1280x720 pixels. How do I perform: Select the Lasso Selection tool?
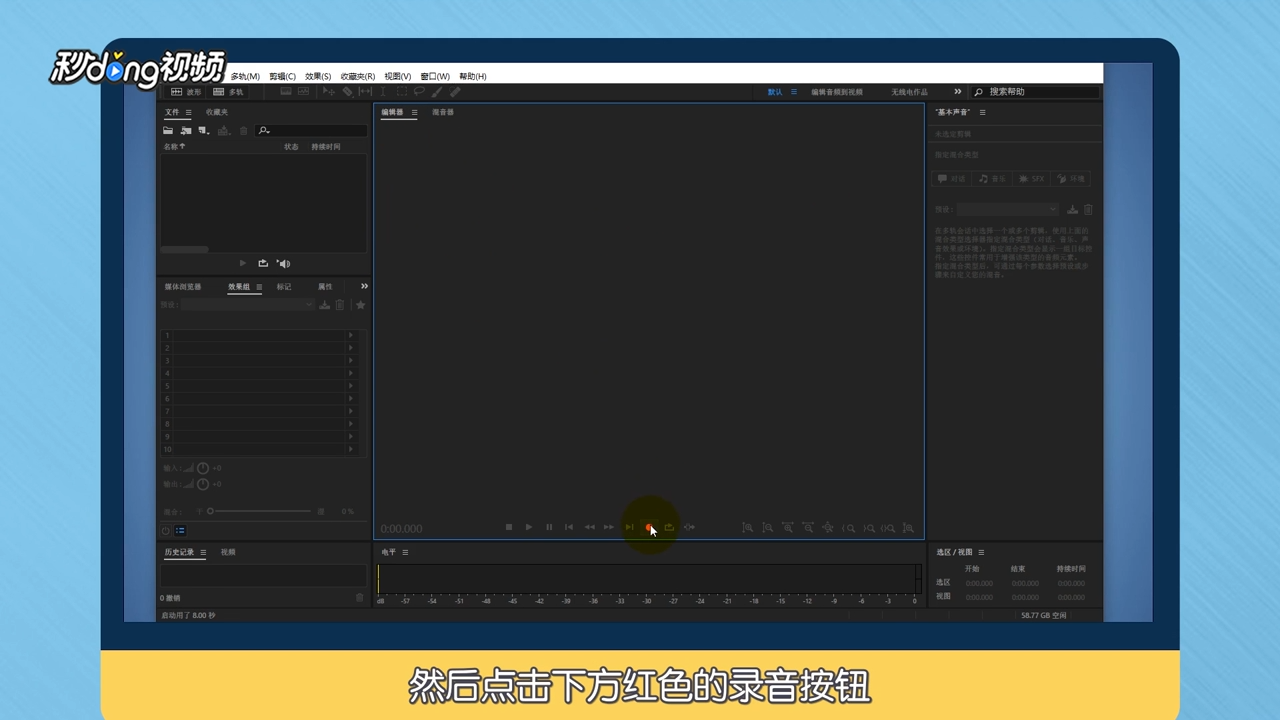419,91
